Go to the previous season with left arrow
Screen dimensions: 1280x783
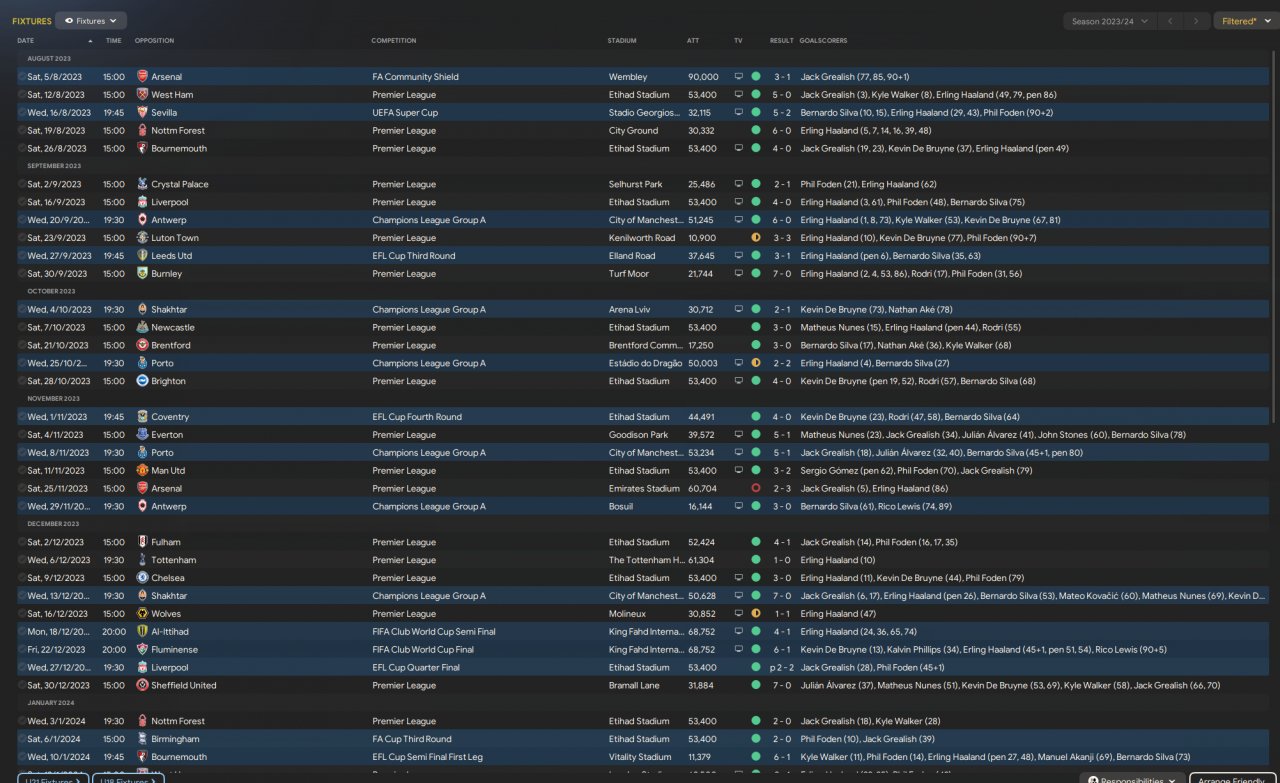click(1172, 21)
